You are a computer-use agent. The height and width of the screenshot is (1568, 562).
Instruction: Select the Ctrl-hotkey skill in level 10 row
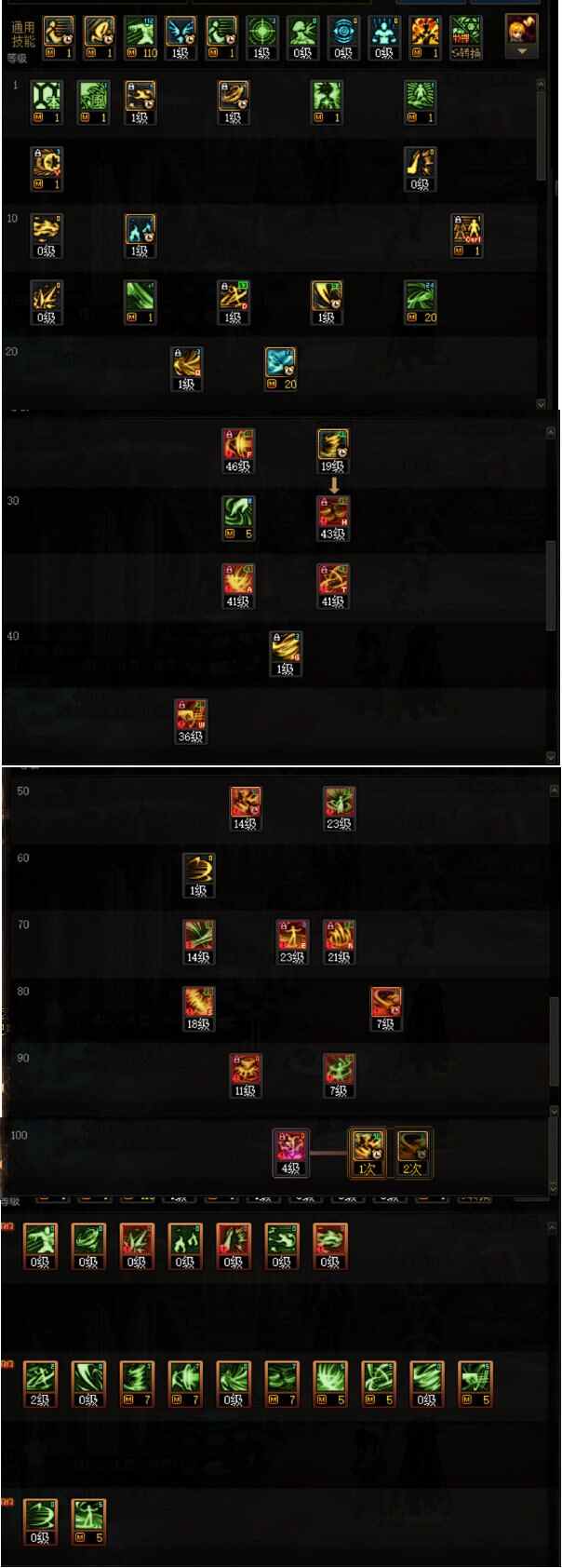pos(466,236)
